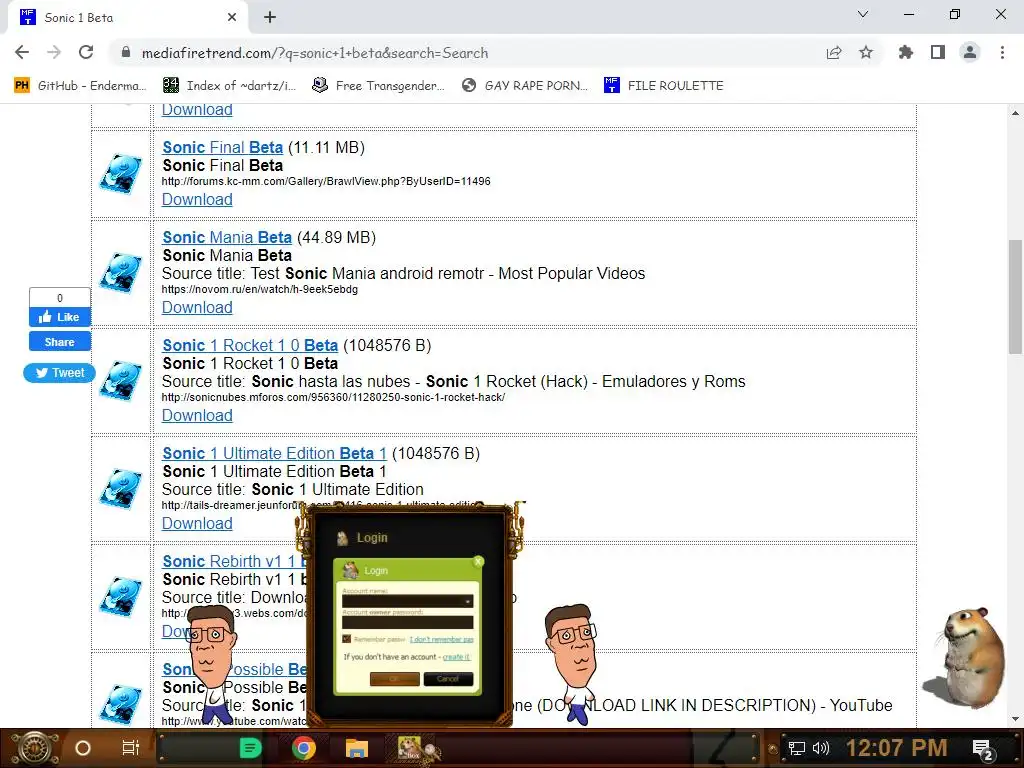Click the Account owner password field
Image resolution: width=1024 pixels, height=768 pixels.
(x=408, y=622)
